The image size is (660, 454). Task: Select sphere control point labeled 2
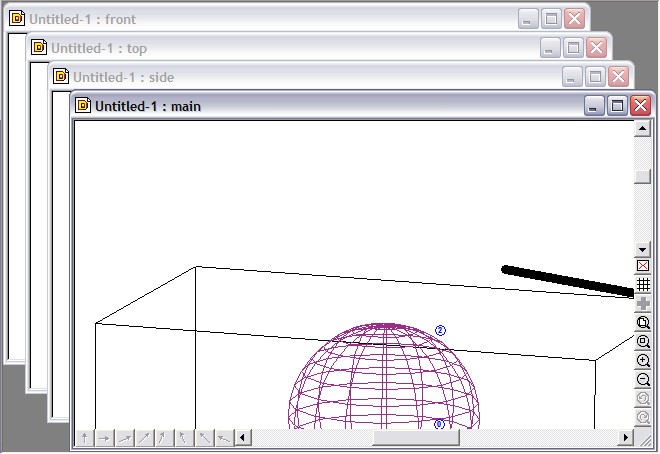[440, 330]
